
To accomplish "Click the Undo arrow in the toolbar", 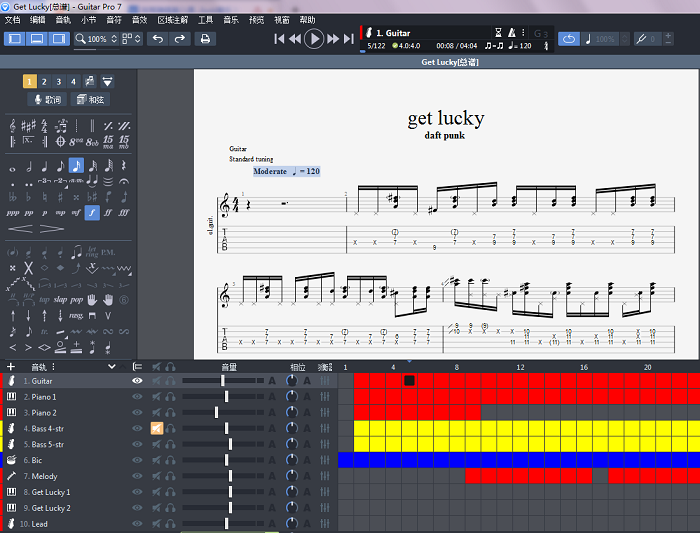I will click(158, 39).
